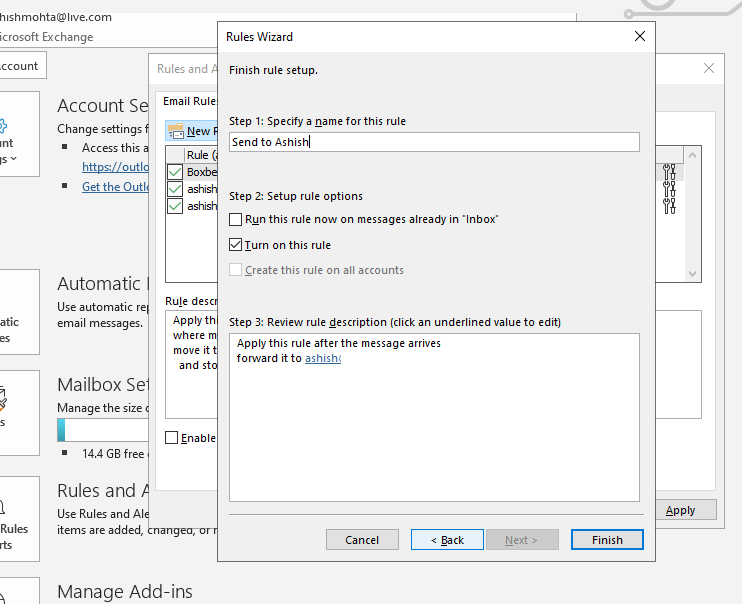
Task: Toggle the Boxbe rule checkbox
Action: click(x=175, y=172)
